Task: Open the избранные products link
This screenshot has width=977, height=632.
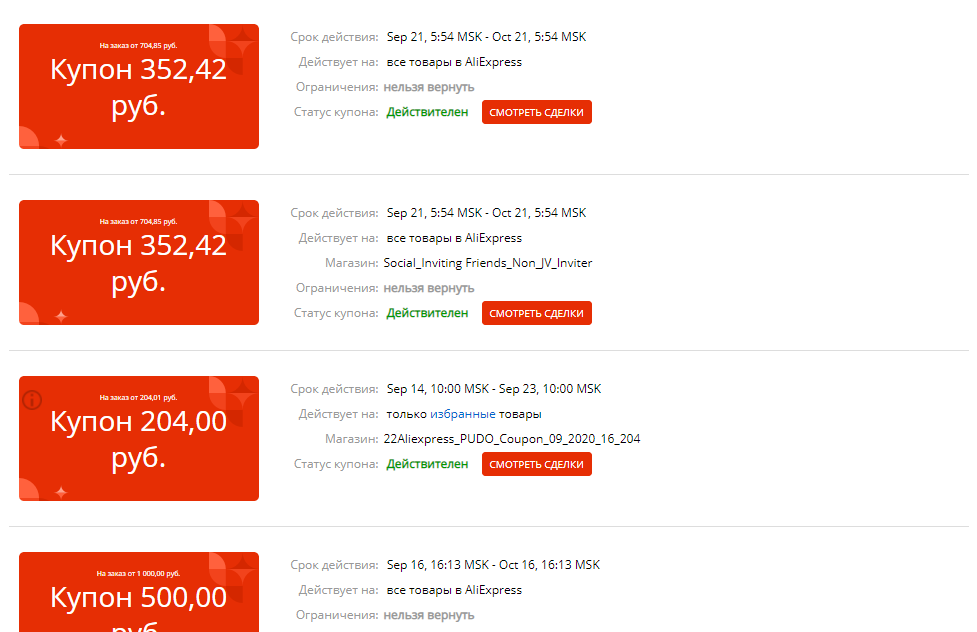Action: pos(462,414)
